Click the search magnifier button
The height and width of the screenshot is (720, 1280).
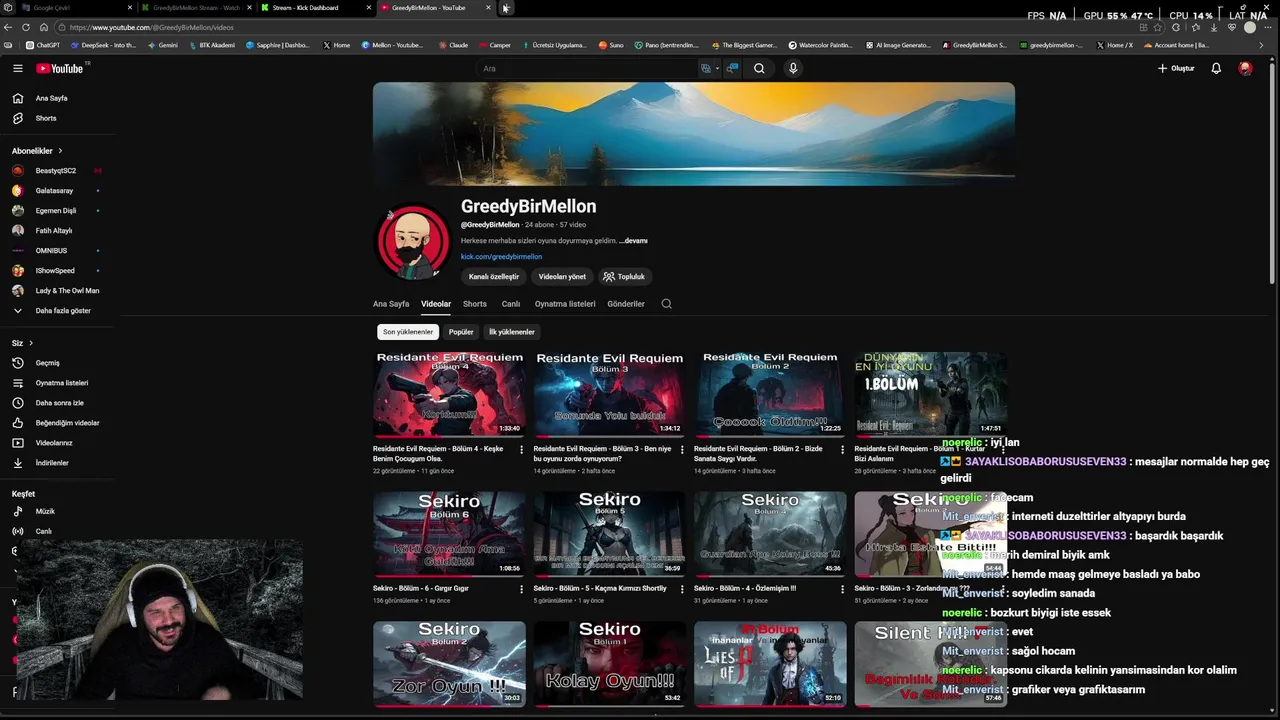pos(759,68)
